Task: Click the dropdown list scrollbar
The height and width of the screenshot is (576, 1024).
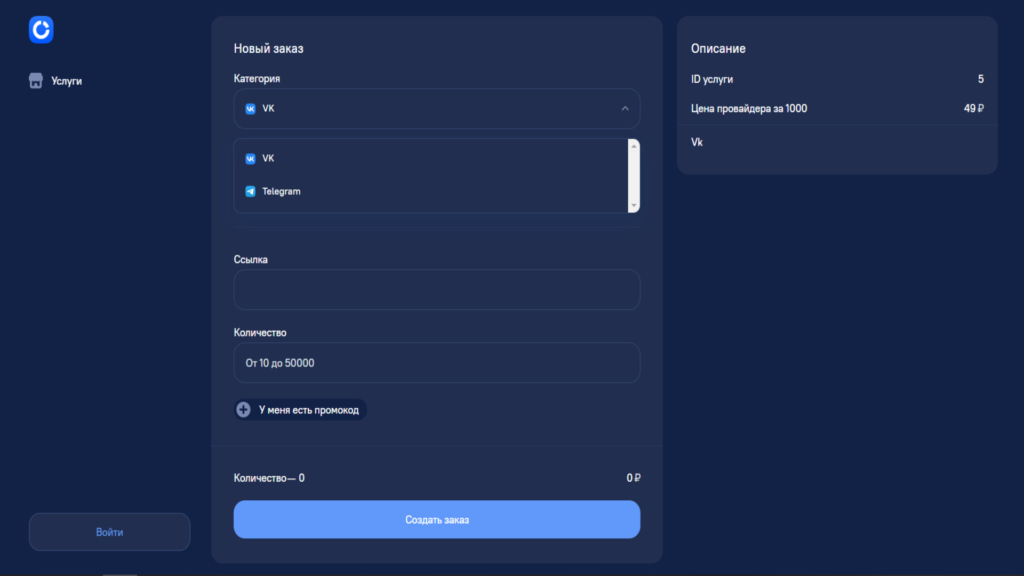Action: pos(633,176)
